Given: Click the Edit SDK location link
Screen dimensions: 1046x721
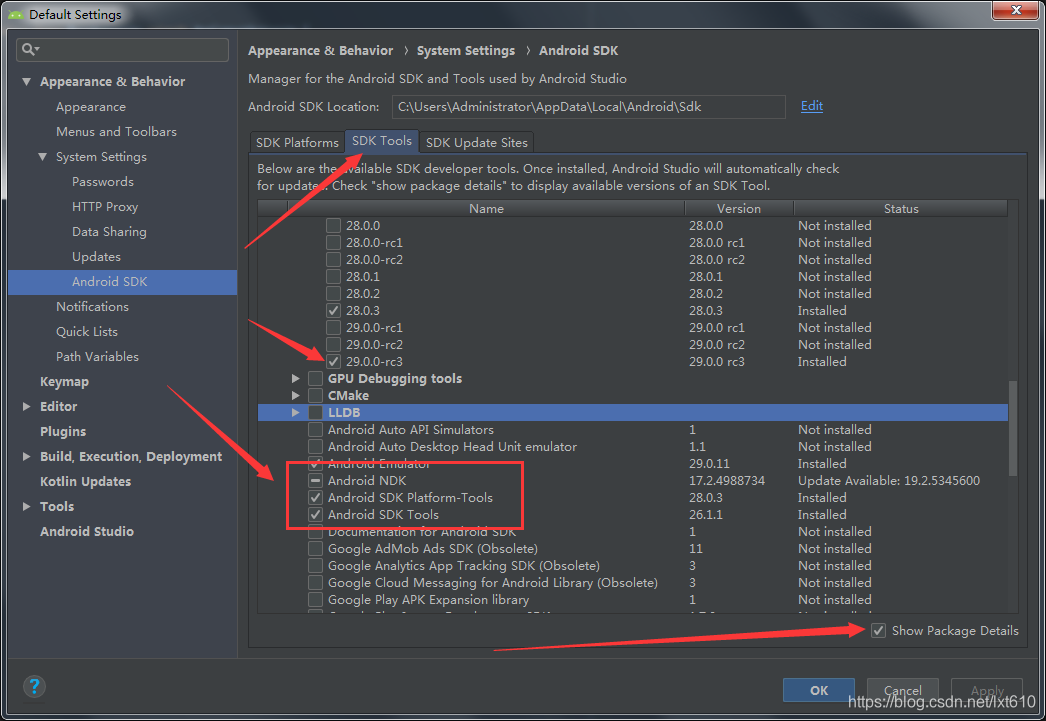Looking at the screenshot, I should tap(812, 106).
